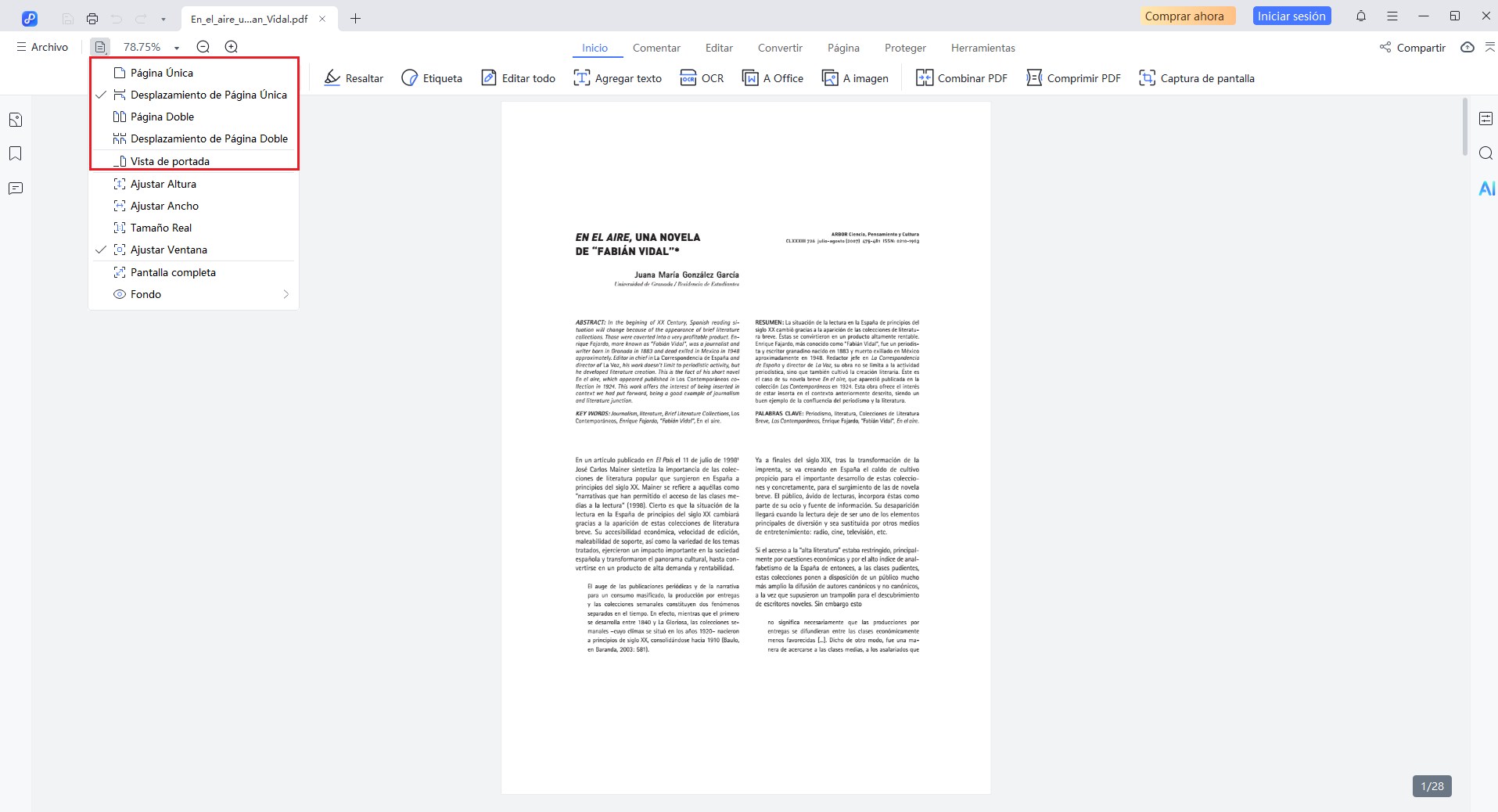1498x812 pixels.
Task: Open the quick access dropdown arrow
Action: coord(163,19)
